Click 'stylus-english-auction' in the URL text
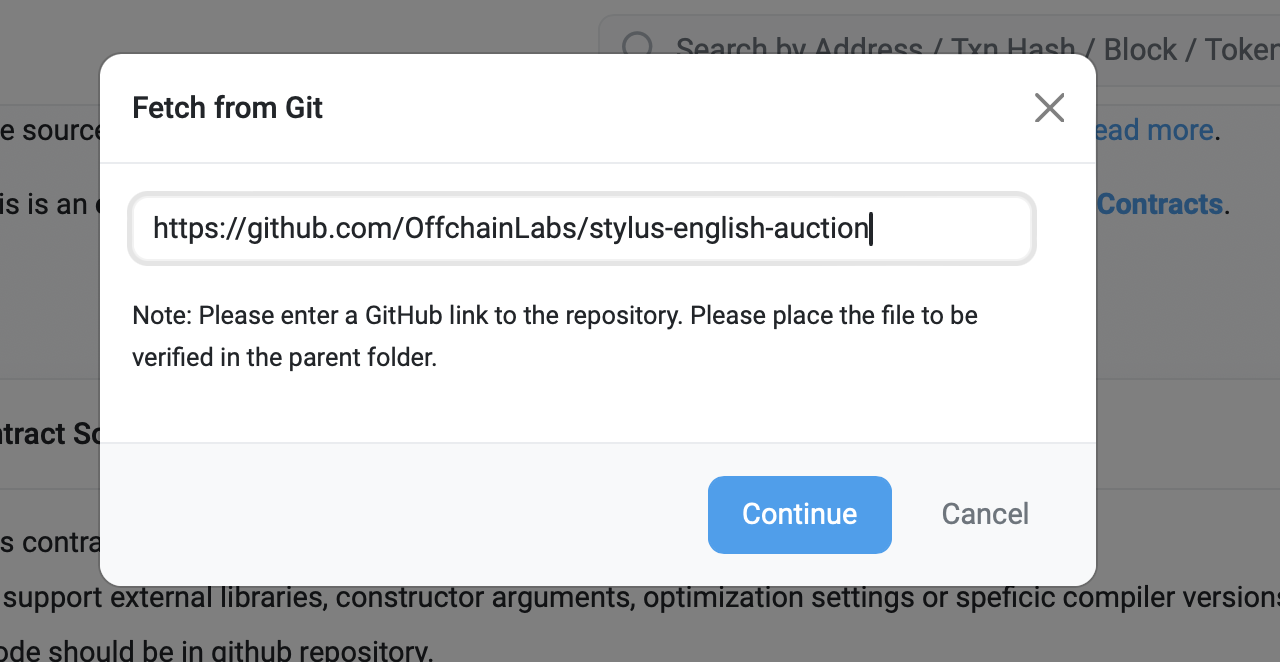The image size is (1280, 662). click(x=729, y=229)
